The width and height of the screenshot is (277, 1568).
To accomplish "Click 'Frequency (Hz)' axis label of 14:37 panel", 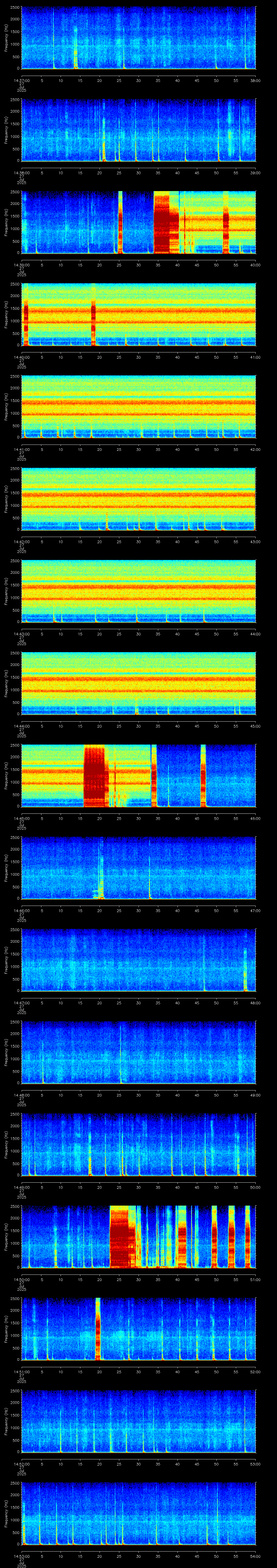I will click(x=6, y=38).
